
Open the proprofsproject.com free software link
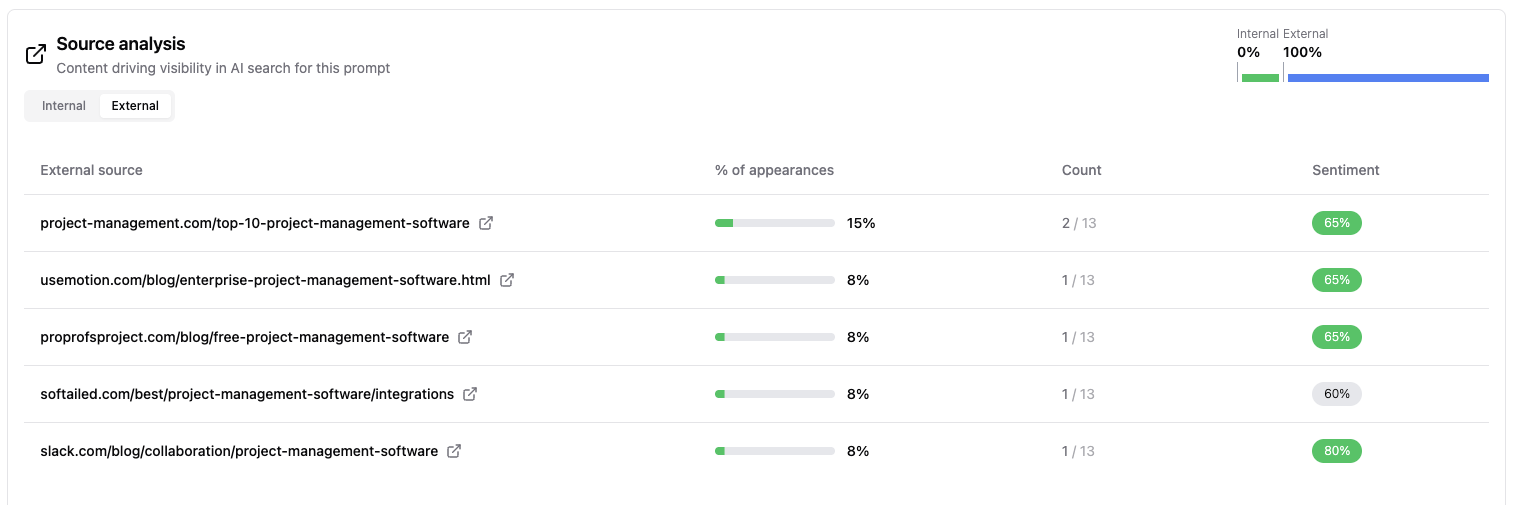coord(244,337)
